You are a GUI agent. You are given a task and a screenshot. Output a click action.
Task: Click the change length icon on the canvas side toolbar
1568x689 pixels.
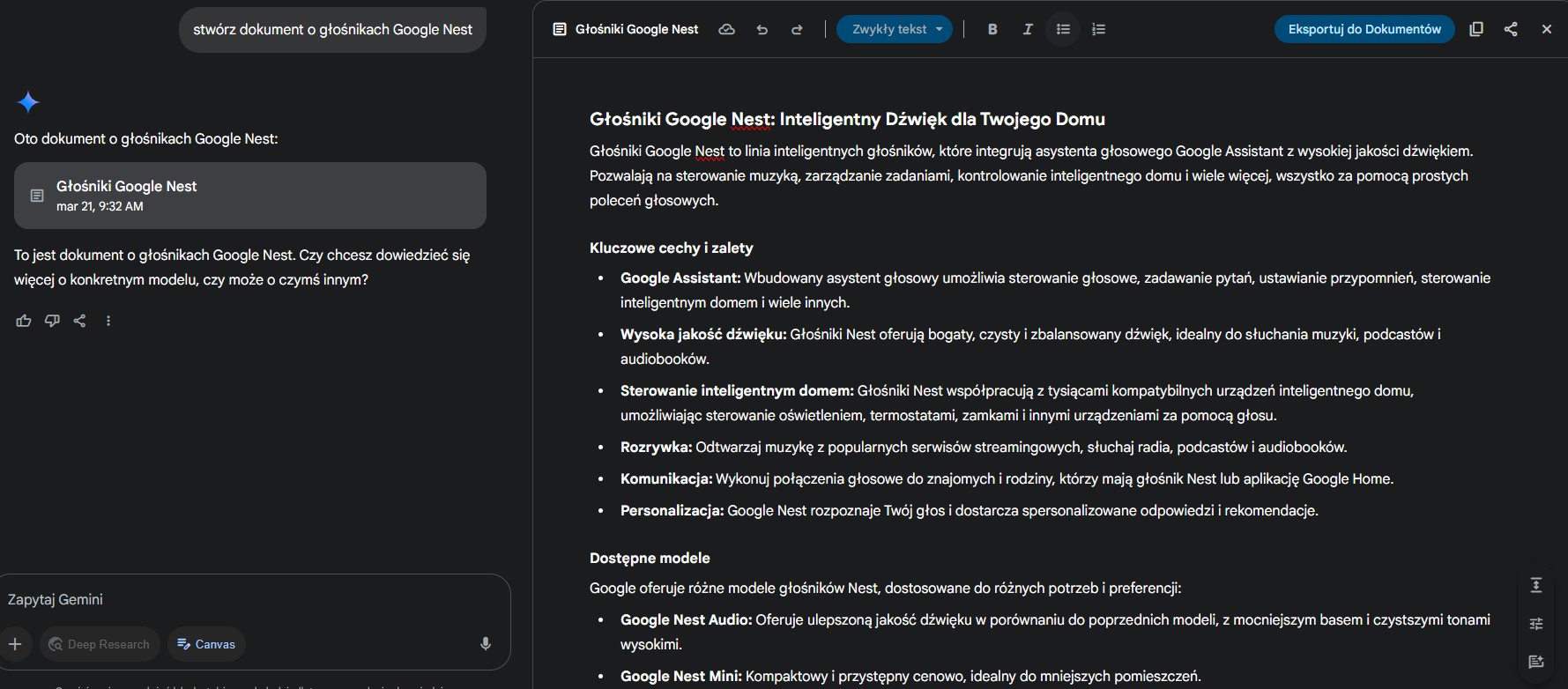click(1536, 585)
